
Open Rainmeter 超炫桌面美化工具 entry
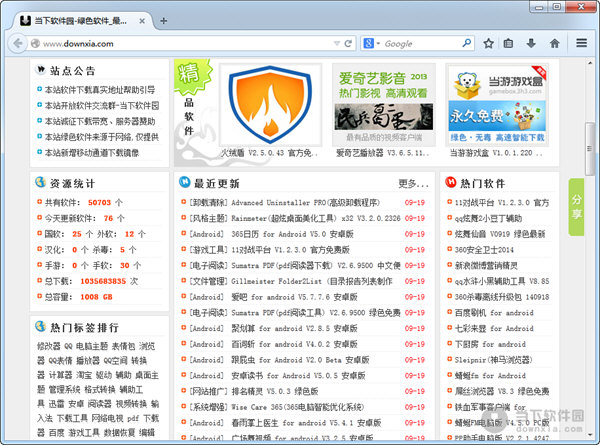[316, 218]
